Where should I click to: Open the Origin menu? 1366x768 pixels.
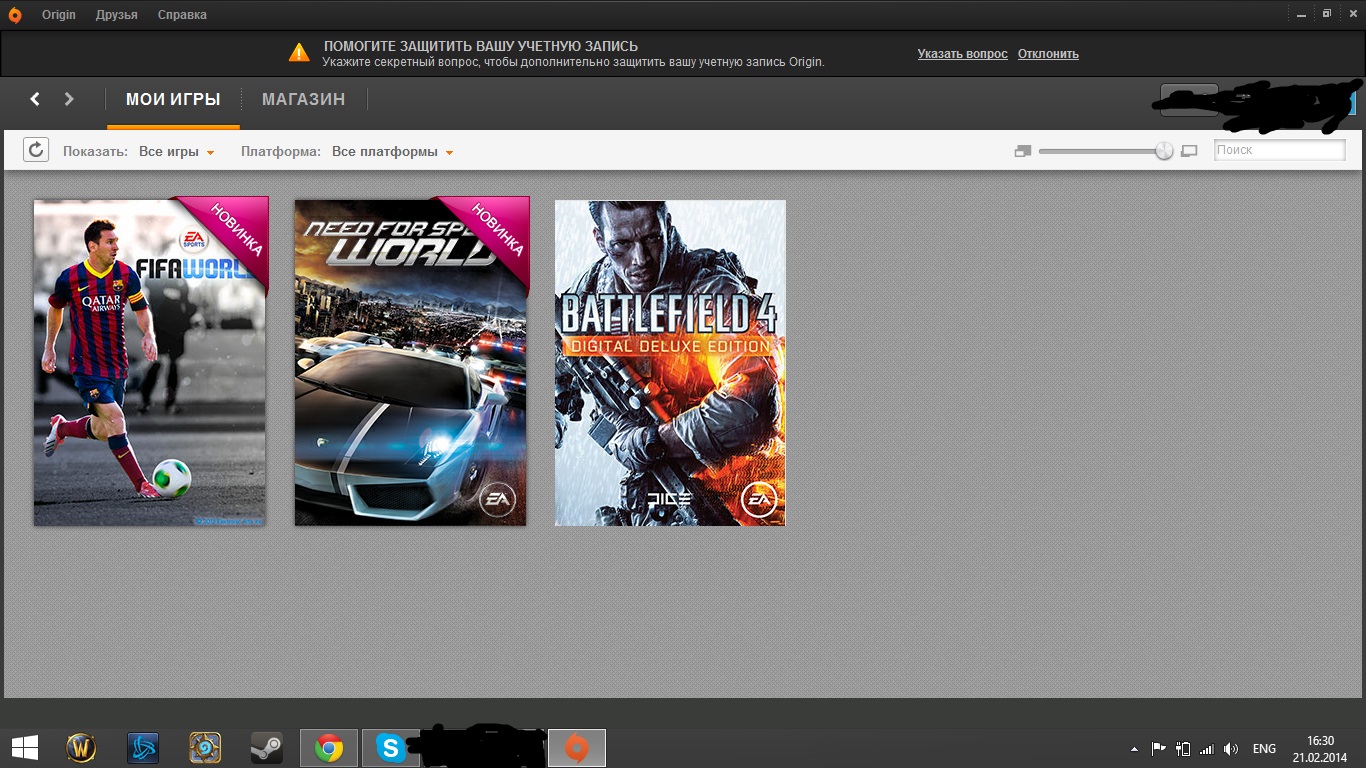pyautogui.click(x=59, y=15)
